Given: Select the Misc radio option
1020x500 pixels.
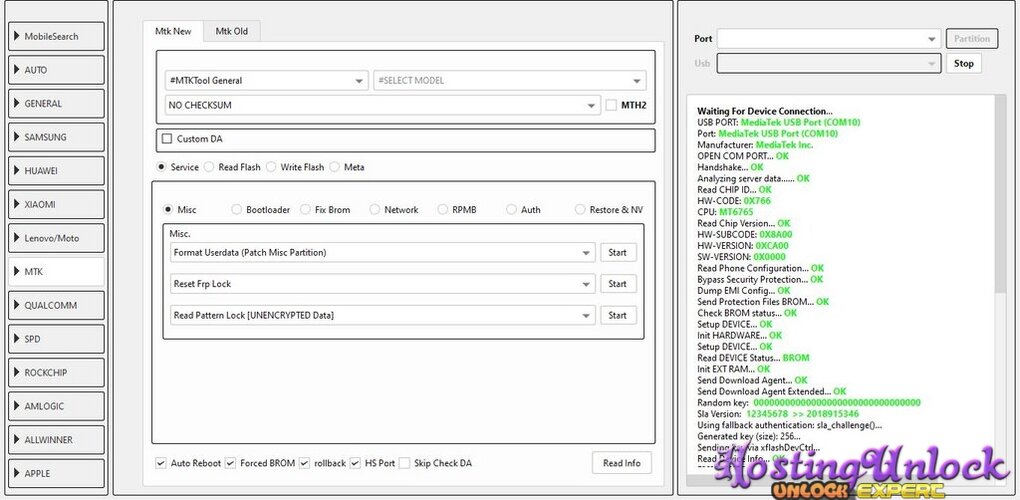Looking at the screenshot, I should pyautogui.click(x=168, y=210).
